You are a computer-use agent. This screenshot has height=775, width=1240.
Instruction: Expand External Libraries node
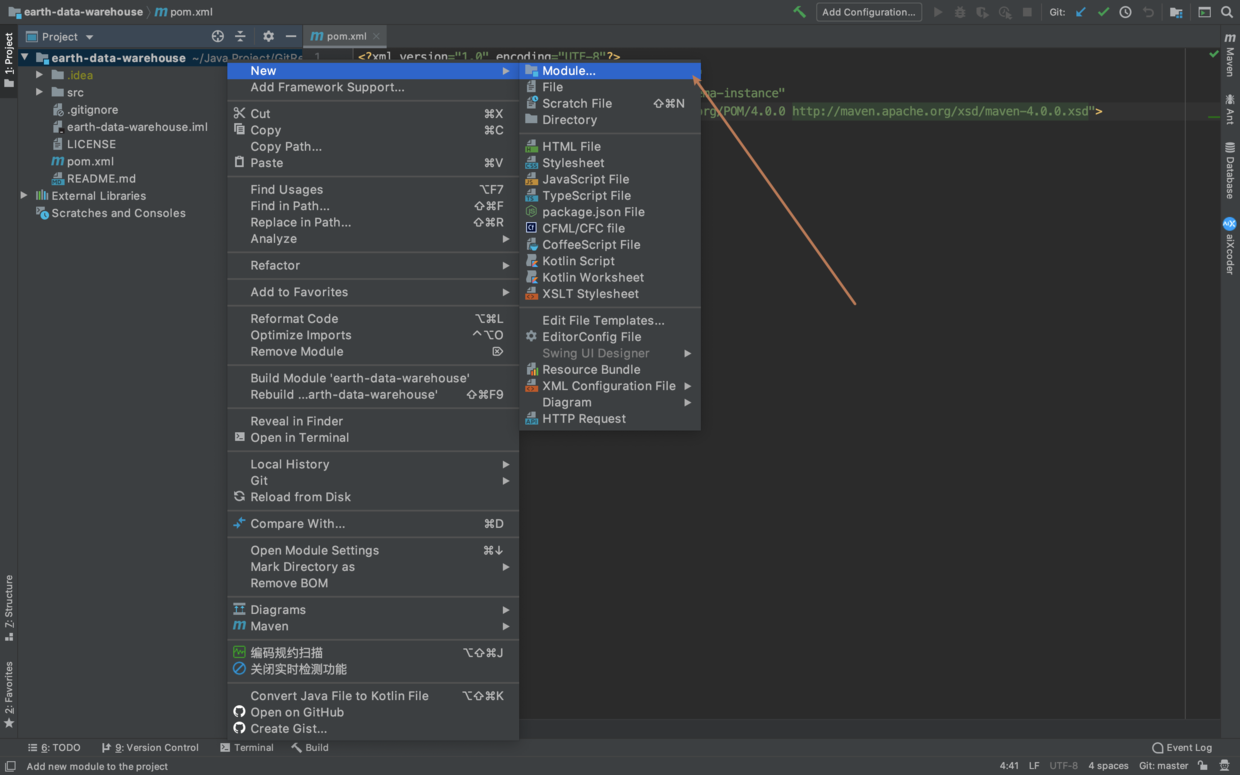[24, 196]
